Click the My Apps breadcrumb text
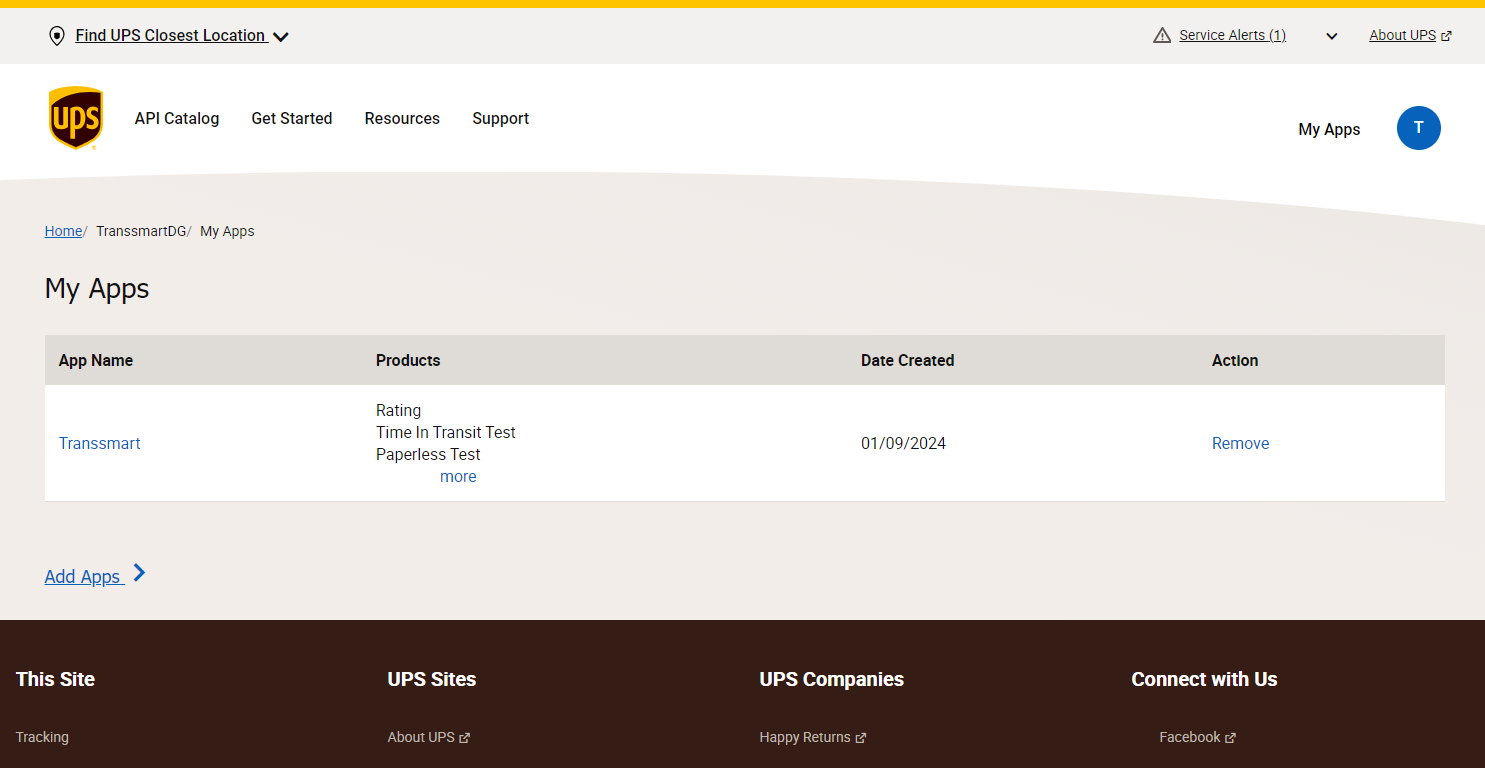 point(227,231)
